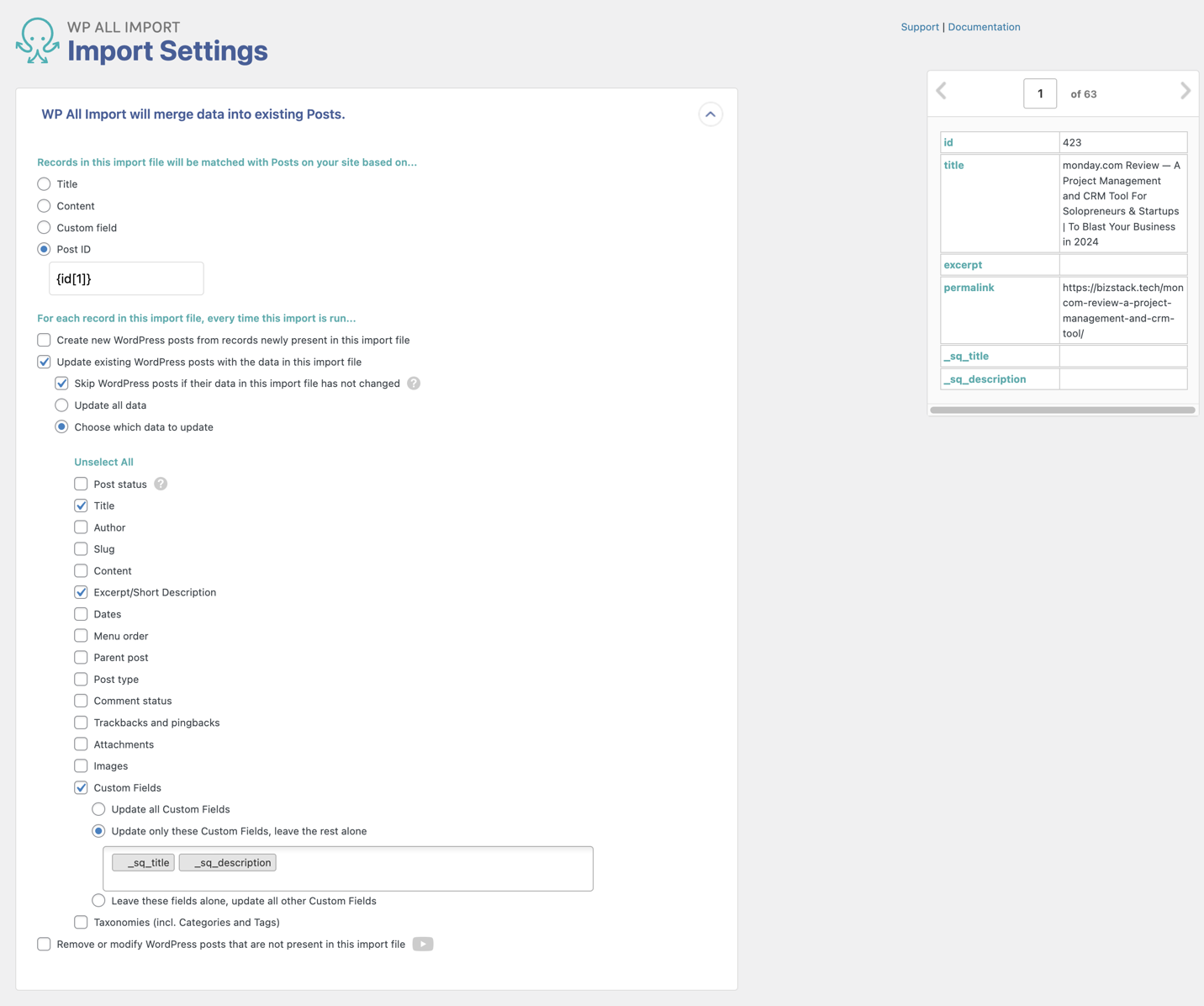Select Update all Custom Fields
1204x1006 pixels.
[98, 808]
